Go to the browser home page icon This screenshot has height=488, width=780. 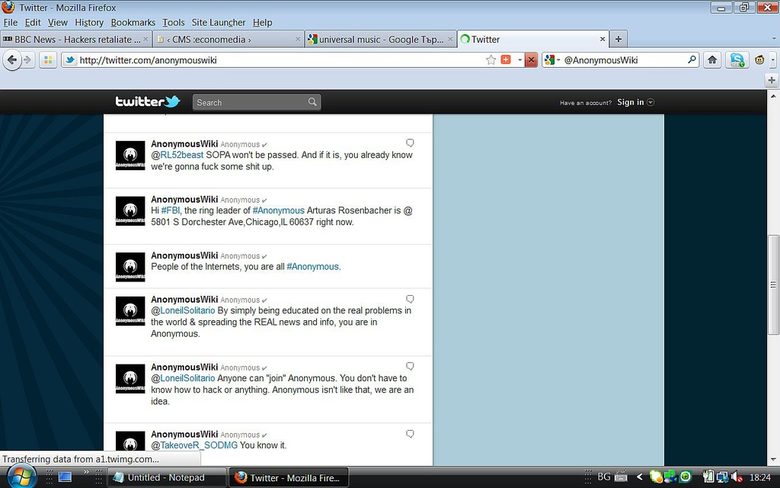712,60
